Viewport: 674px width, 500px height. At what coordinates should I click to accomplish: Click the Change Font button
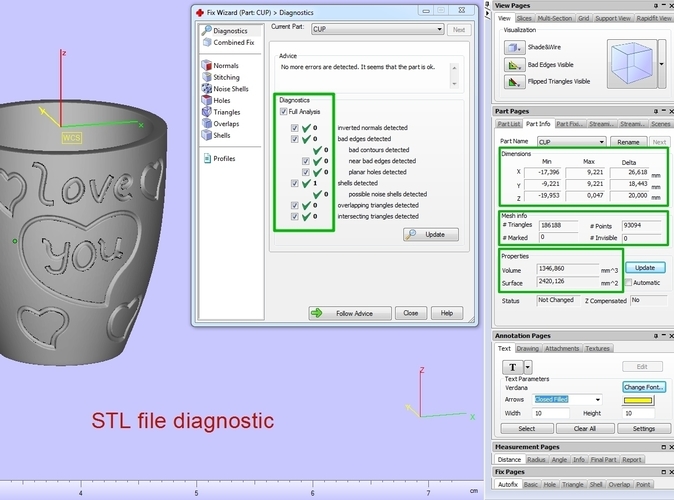644,387
